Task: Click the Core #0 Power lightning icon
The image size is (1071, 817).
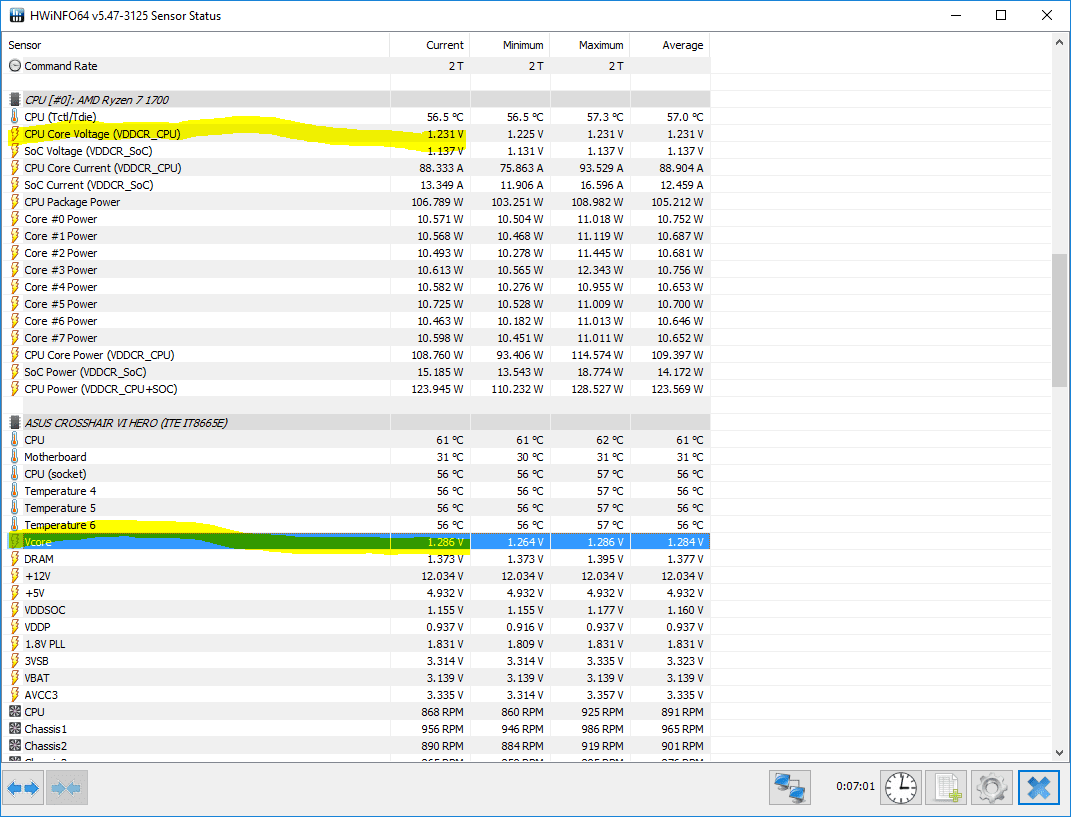Action: tap(15, 219)
